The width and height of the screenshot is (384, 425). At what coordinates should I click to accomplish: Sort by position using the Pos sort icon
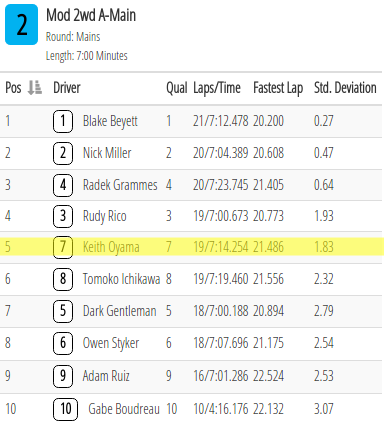pyautogui.click(x=35, y=88)
